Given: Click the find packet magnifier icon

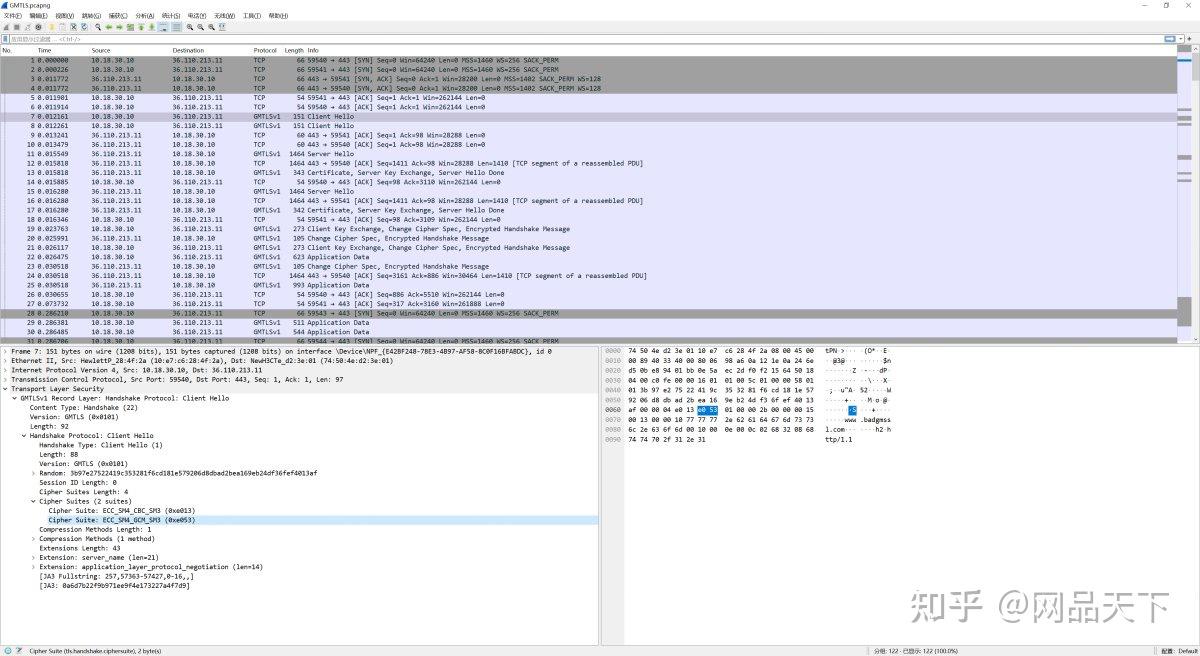Looking at the screenshot, I should [x=98, y=27].
